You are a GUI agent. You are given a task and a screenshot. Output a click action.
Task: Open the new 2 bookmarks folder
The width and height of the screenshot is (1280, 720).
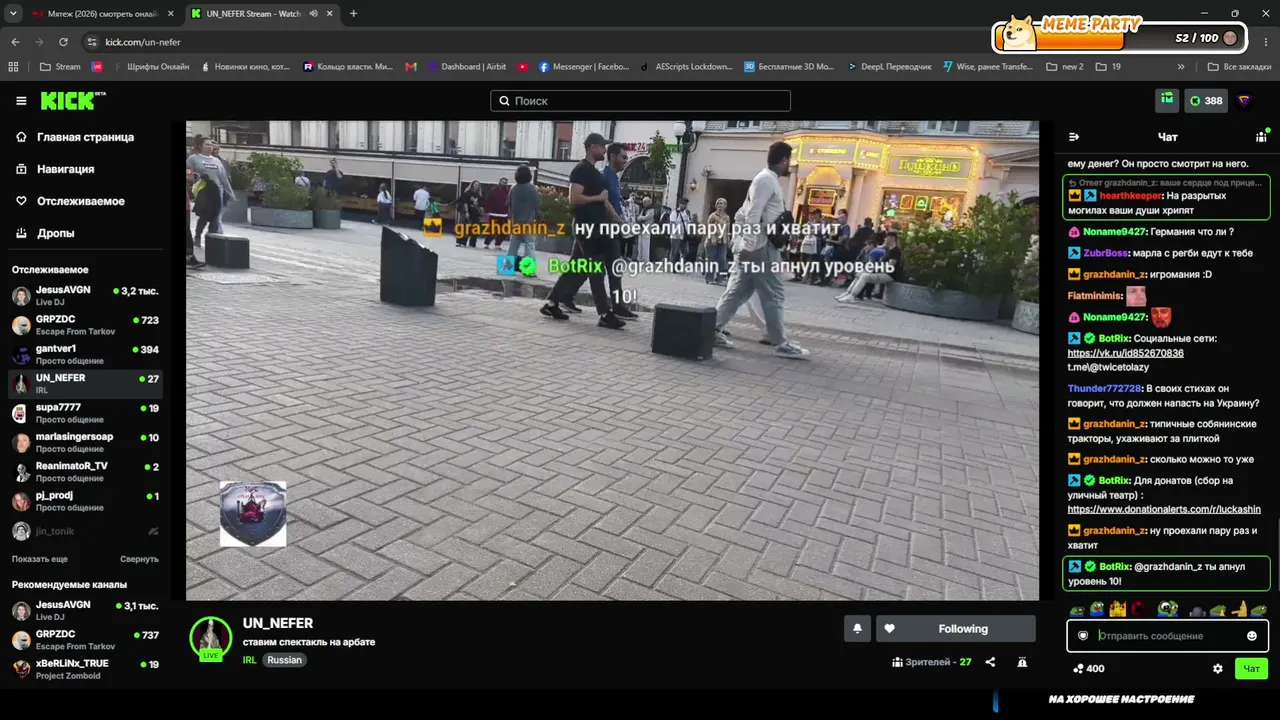coord(1065,67)
